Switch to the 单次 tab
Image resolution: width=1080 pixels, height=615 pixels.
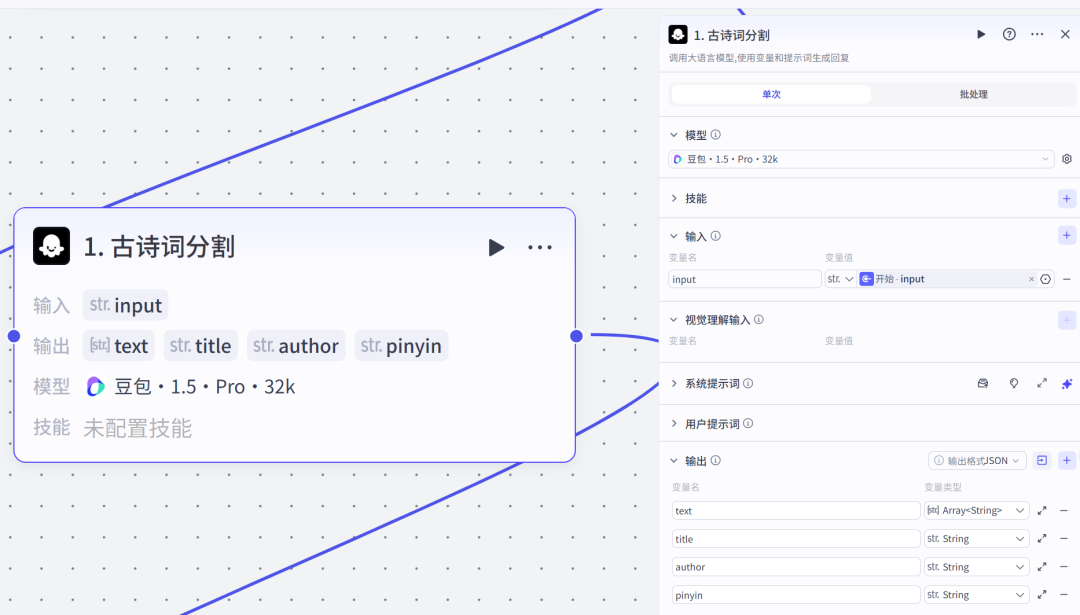point(771,94)
